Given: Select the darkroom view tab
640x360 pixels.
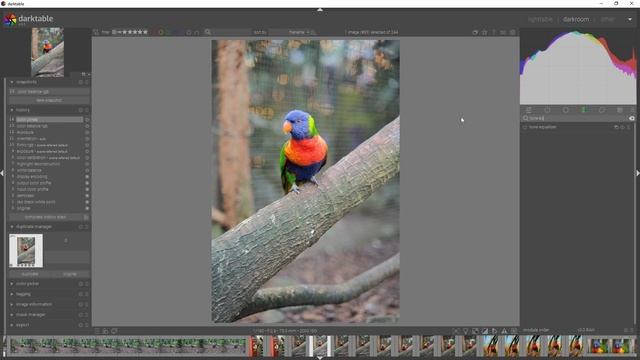Looking at the screenshot, I should coord(576,19).
